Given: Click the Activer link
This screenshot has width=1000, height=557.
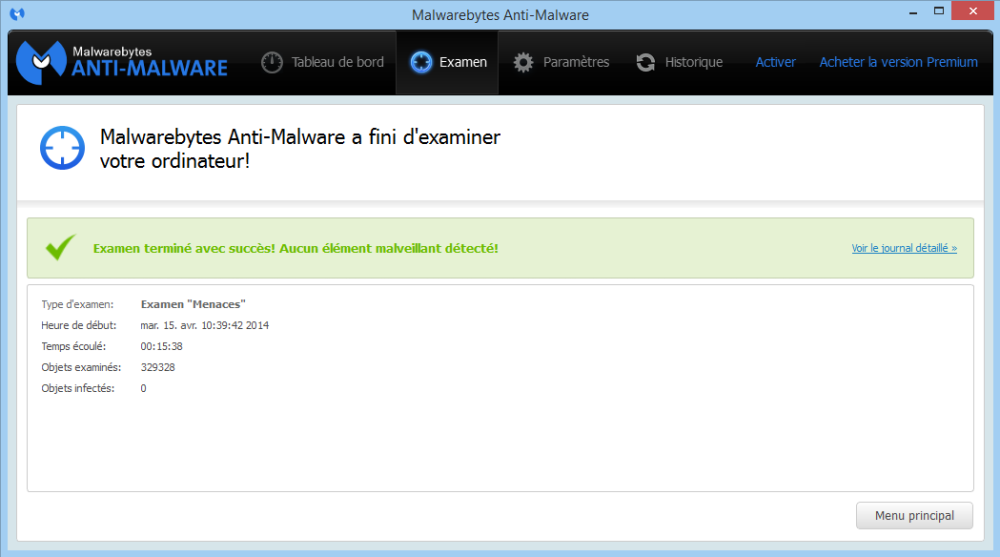Looking at the screenshot, I should (776, 63).
